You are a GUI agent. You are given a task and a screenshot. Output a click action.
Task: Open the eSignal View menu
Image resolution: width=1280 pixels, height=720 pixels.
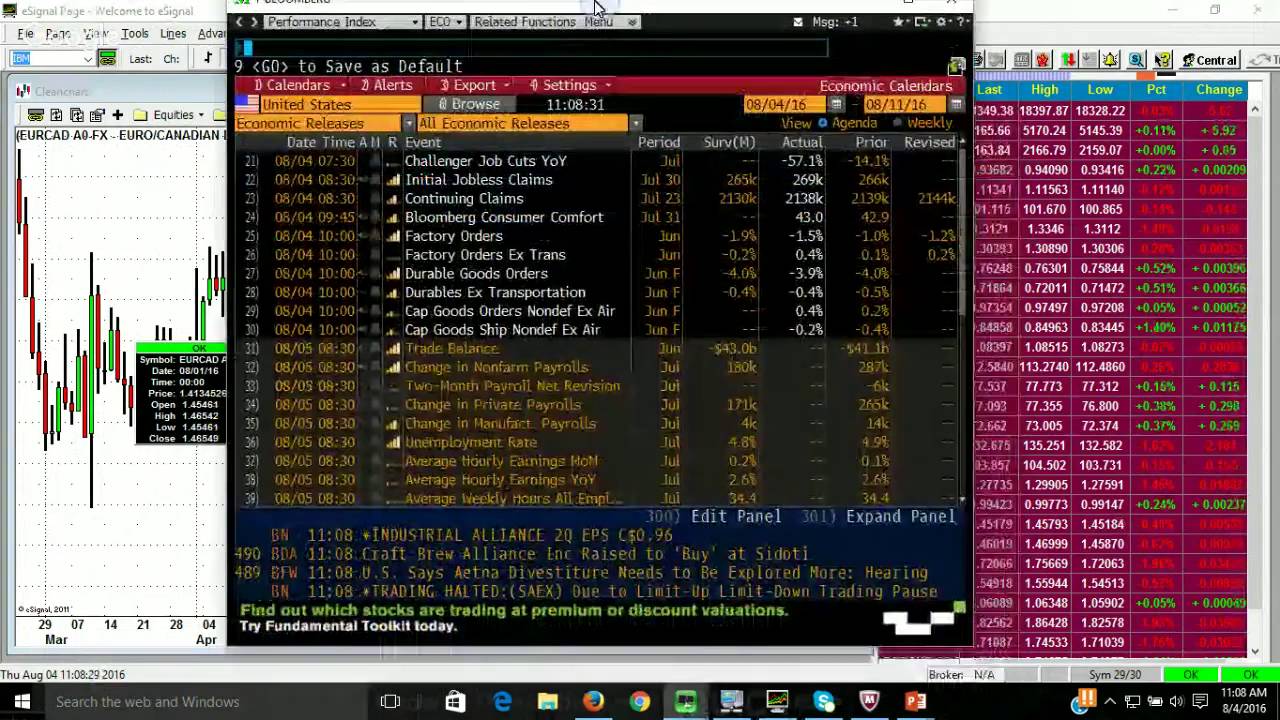click(x=96, y=34)
